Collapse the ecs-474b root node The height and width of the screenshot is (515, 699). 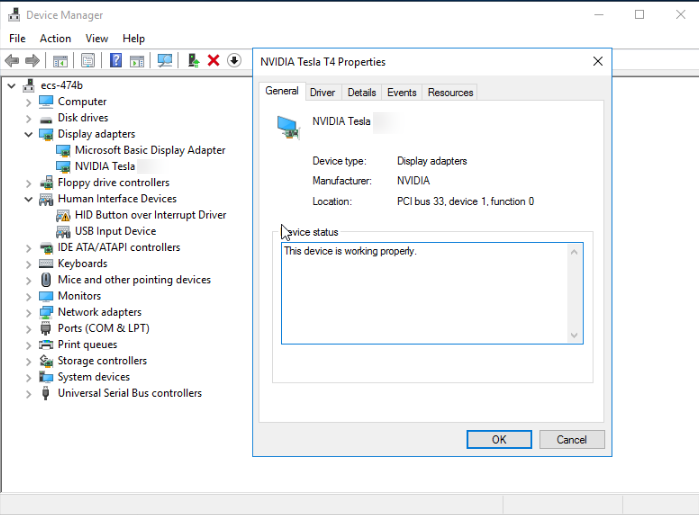[x=12, y=86]
